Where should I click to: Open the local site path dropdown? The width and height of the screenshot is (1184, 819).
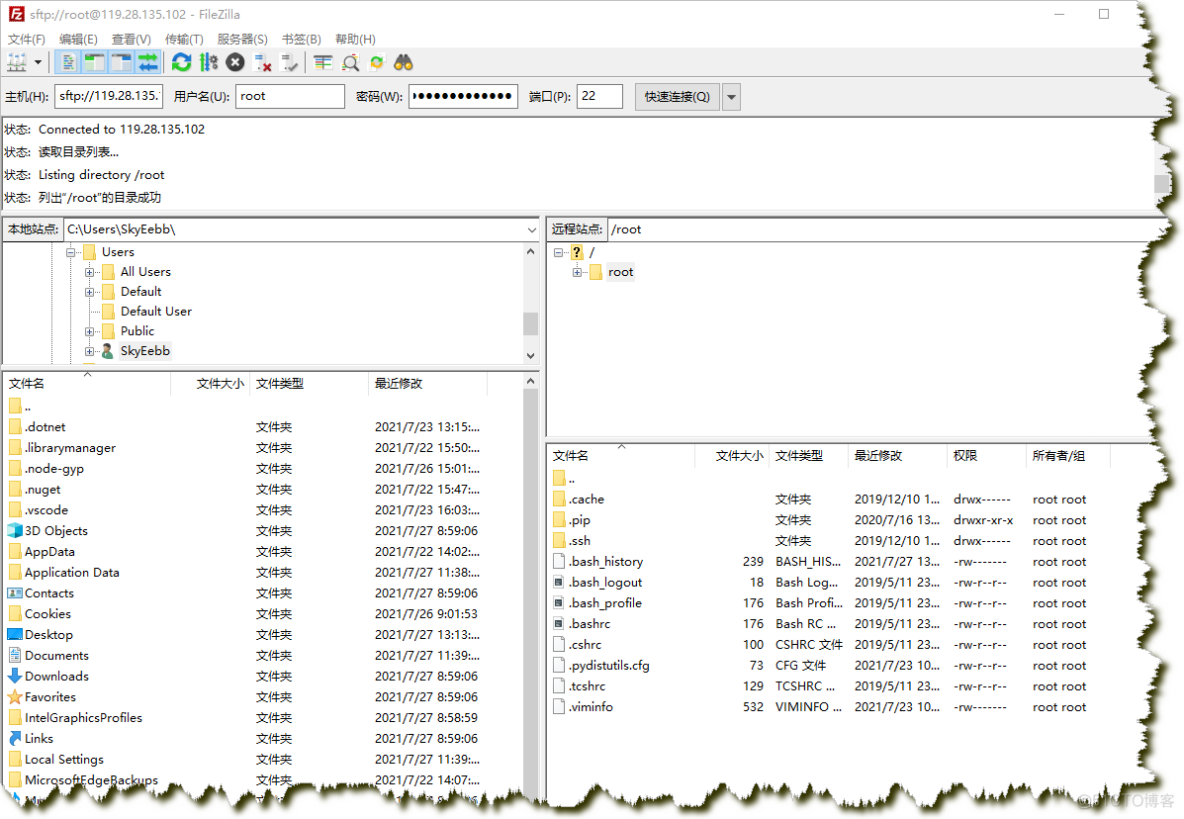531,230
